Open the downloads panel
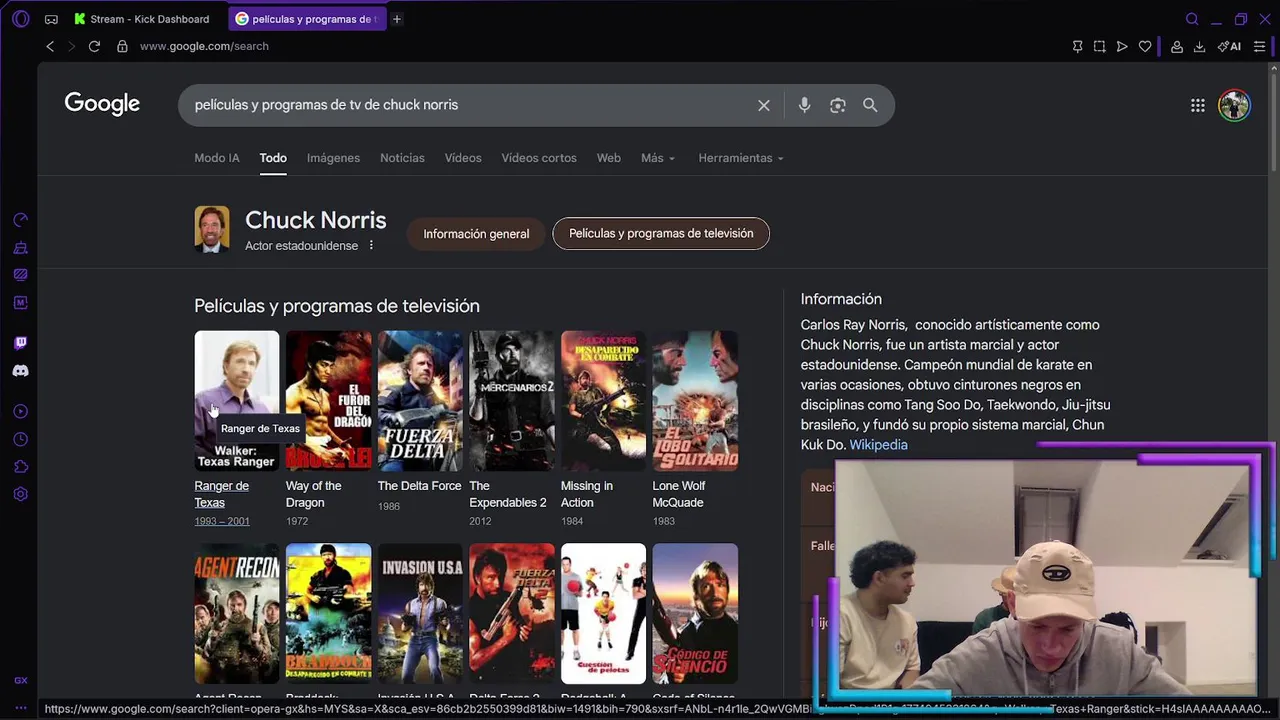This screenshot has width=1280, height=720. point(1199,46)
